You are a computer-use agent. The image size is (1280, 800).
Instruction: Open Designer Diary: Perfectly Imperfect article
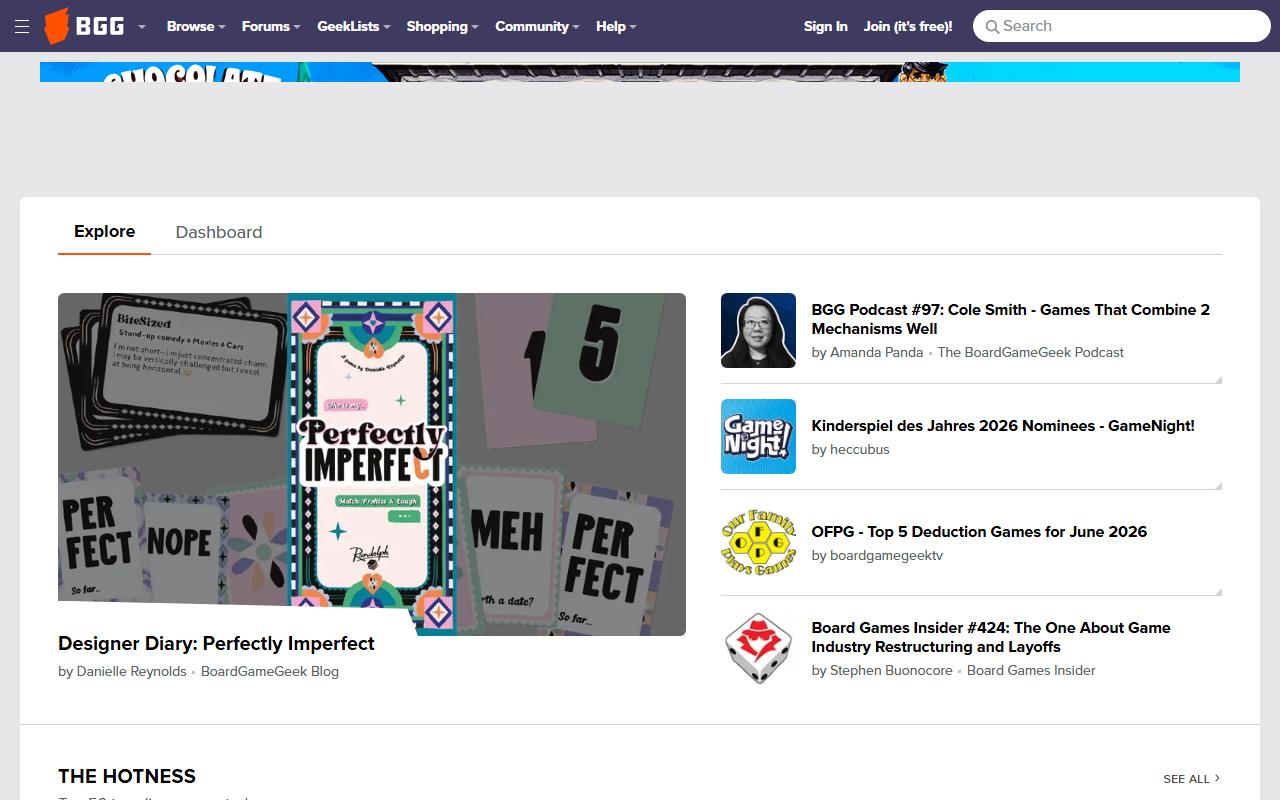[x=216, y=644]
